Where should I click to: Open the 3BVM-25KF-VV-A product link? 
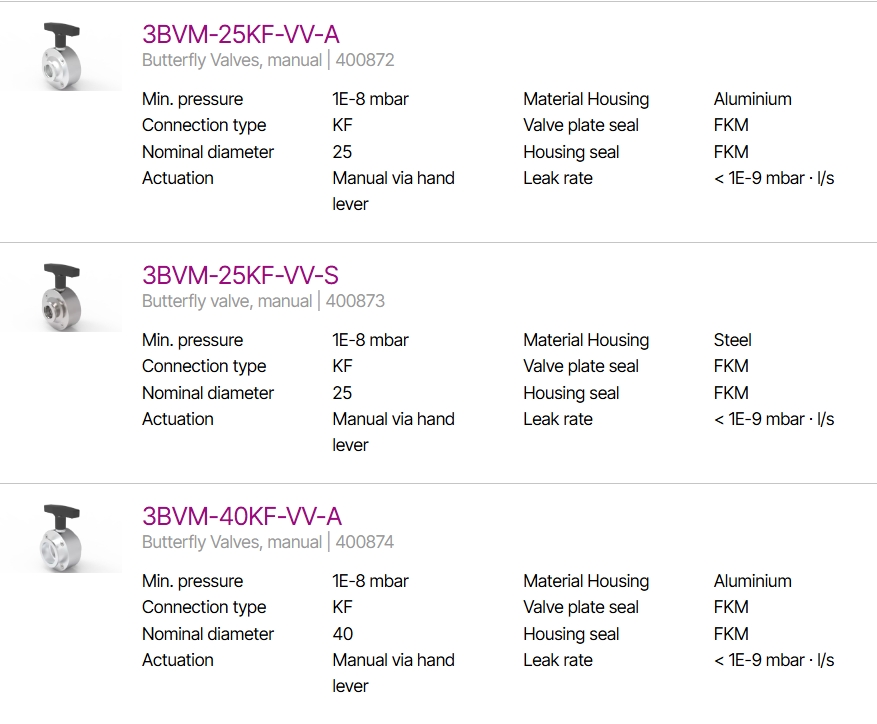point(241,34)
